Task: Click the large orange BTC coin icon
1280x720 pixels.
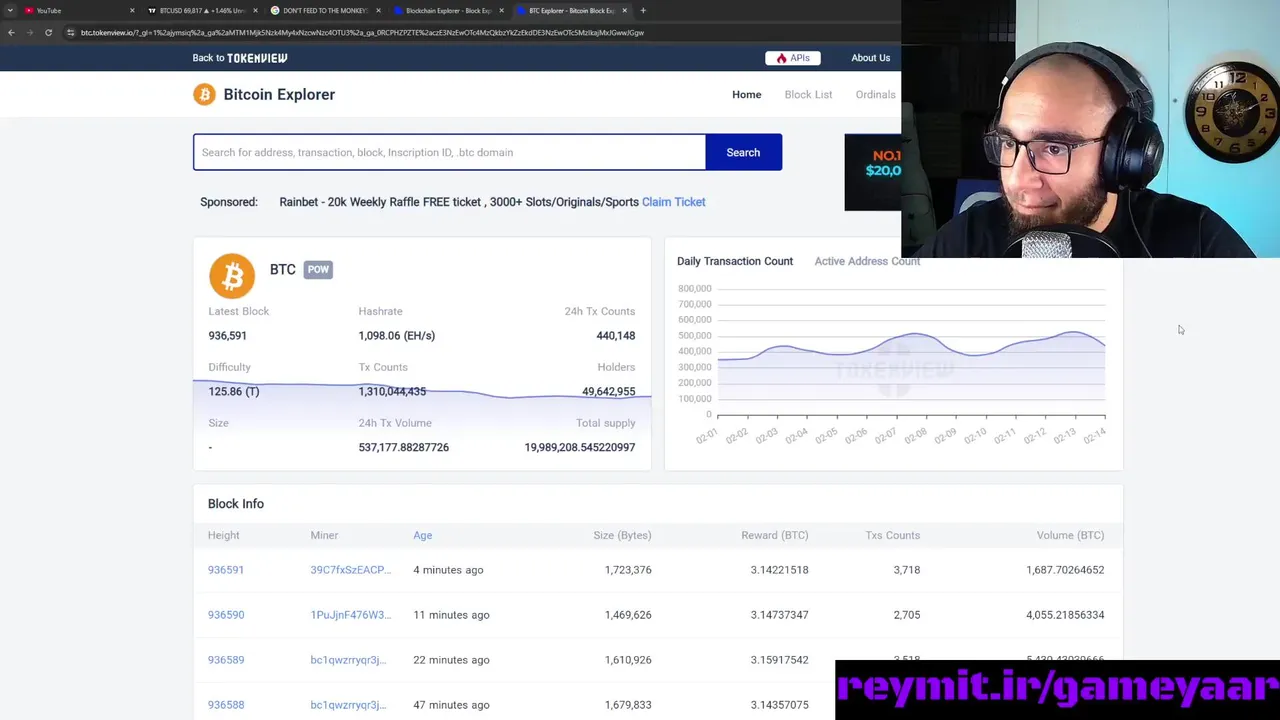Action: click(x=232, y=275)
